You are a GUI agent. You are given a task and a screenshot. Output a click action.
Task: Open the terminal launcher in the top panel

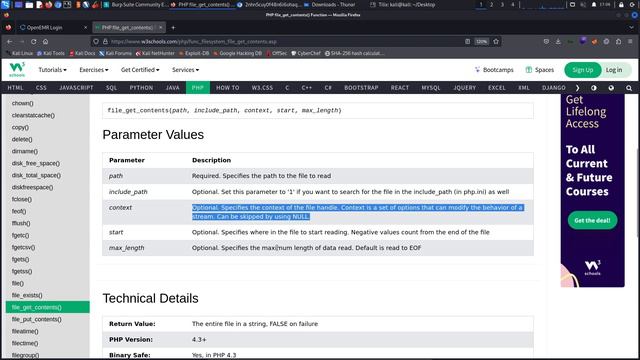pyautogui.click(x=67, y=4)
